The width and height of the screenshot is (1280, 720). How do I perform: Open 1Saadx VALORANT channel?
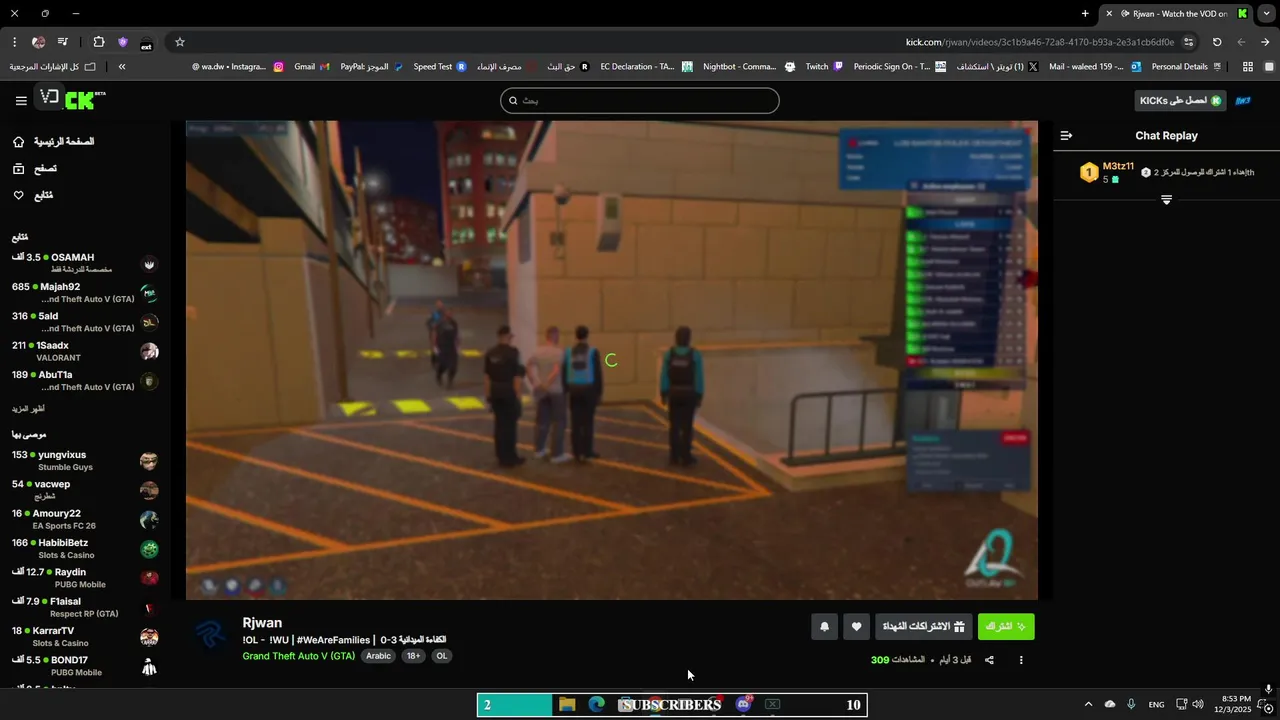point(85,351)
